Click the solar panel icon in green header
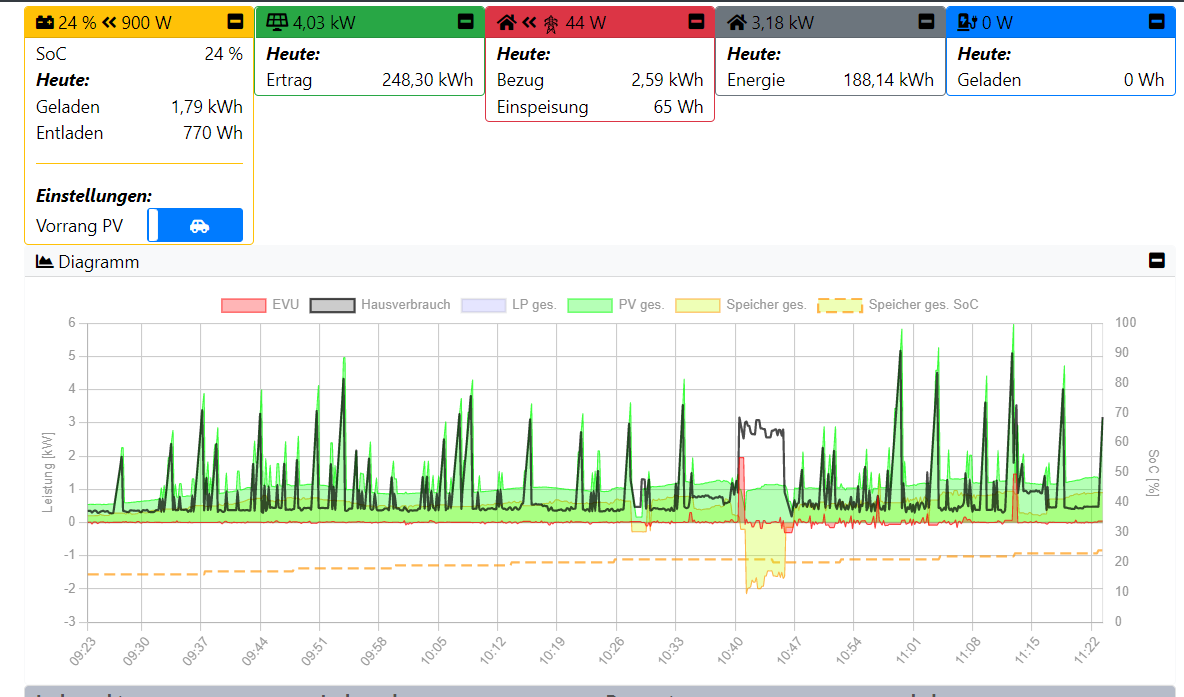This screenshot has width=1184, height=697. pos(277,22)
